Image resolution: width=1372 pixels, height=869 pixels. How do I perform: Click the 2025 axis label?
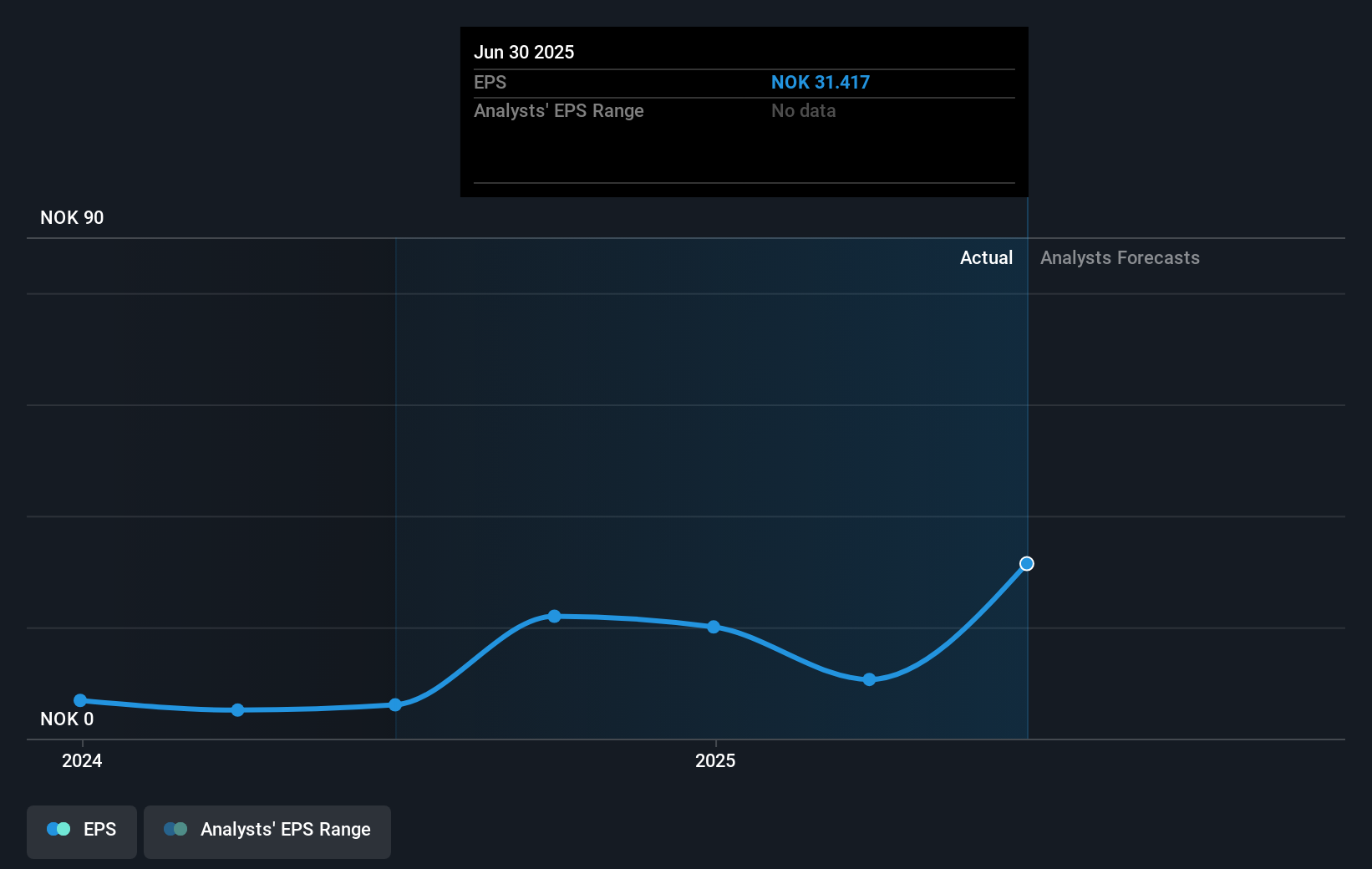point(715,761)
